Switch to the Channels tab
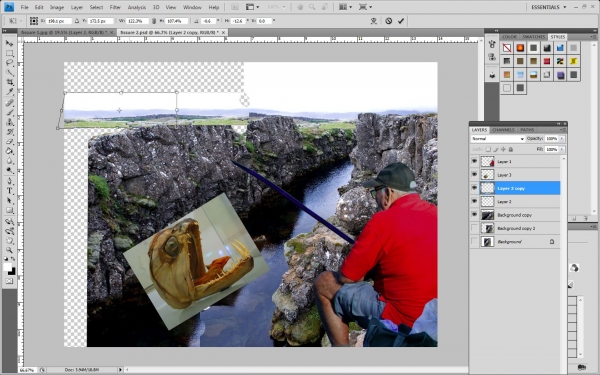The height and width of the screenshot is (375, 600). pos(503,130)
